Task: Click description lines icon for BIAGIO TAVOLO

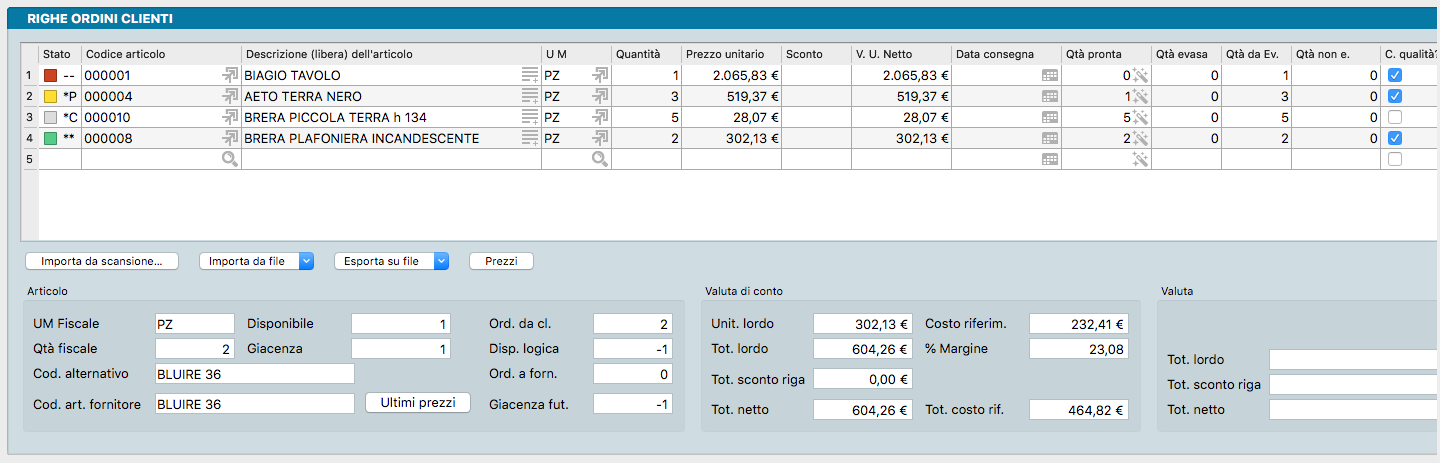Action: [x=530, y=75]
